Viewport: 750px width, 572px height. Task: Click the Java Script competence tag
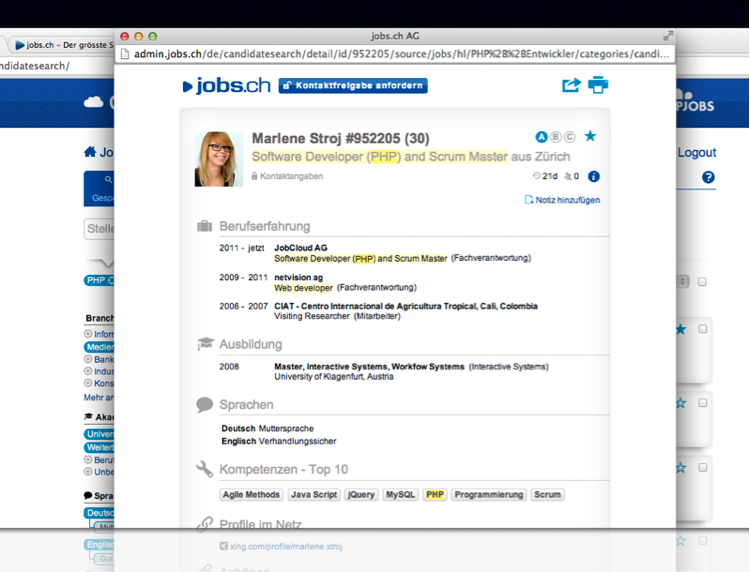[x=314, y=495]
